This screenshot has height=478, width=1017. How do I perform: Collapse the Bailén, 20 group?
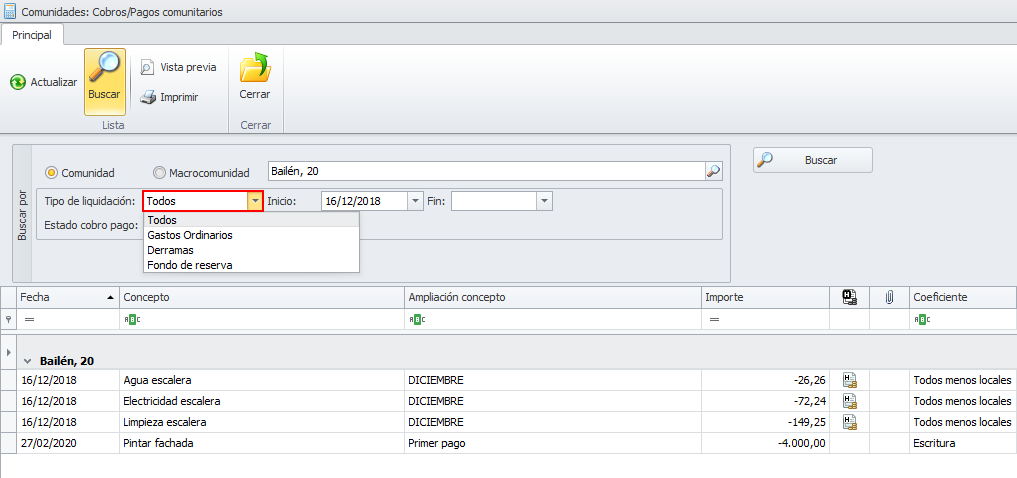click(27, 361)
